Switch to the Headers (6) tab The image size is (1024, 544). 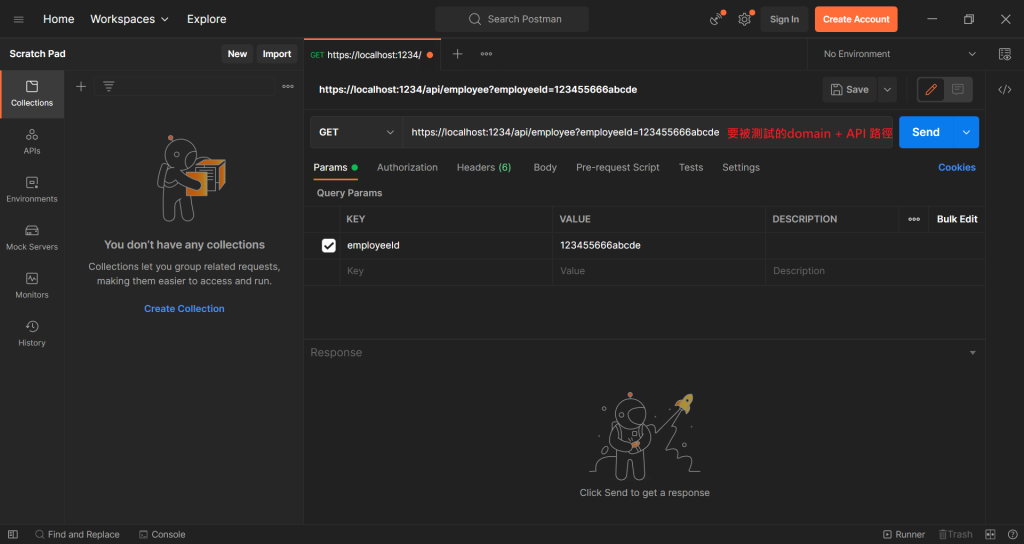tap(484, 167)
